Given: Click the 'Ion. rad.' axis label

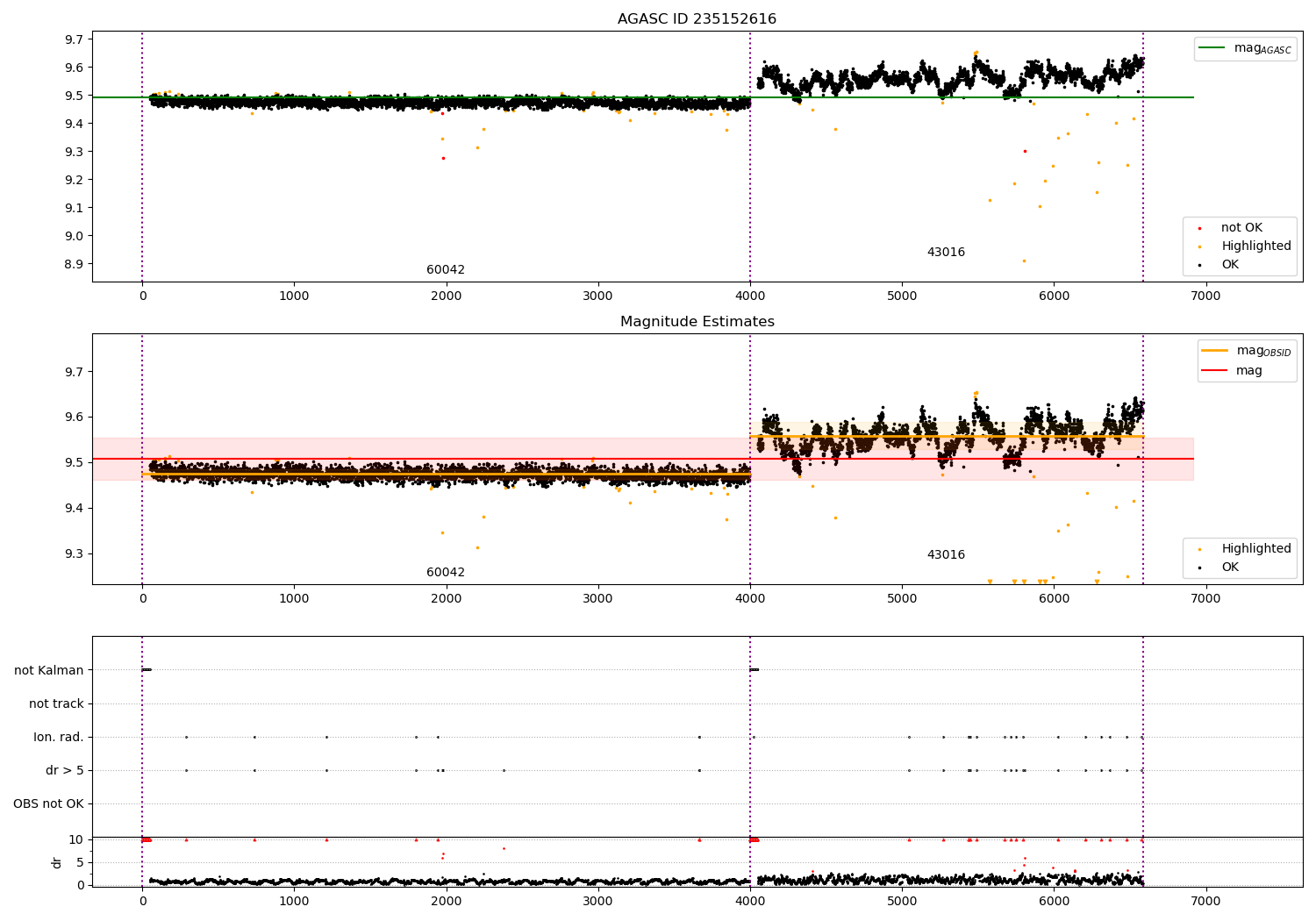Looking at the screenshot, I should 59,737.
